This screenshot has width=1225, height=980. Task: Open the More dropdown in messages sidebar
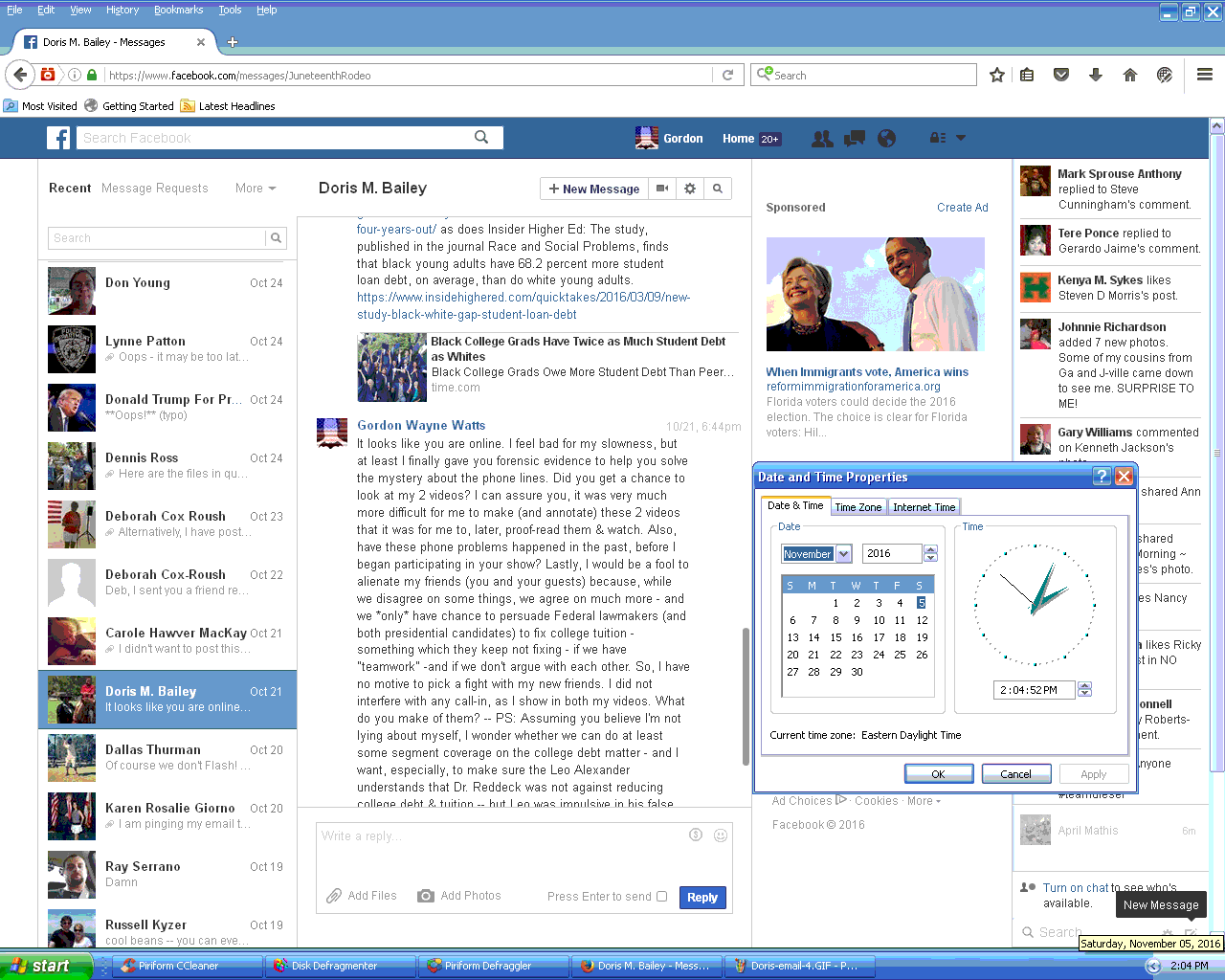coord(256,189)
